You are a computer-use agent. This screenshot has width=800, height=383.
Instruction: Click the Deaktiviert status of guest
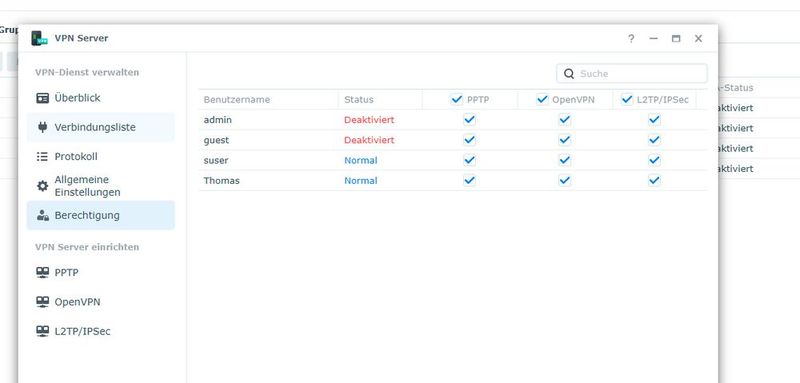pyautogui.click(x=369, y=140)
